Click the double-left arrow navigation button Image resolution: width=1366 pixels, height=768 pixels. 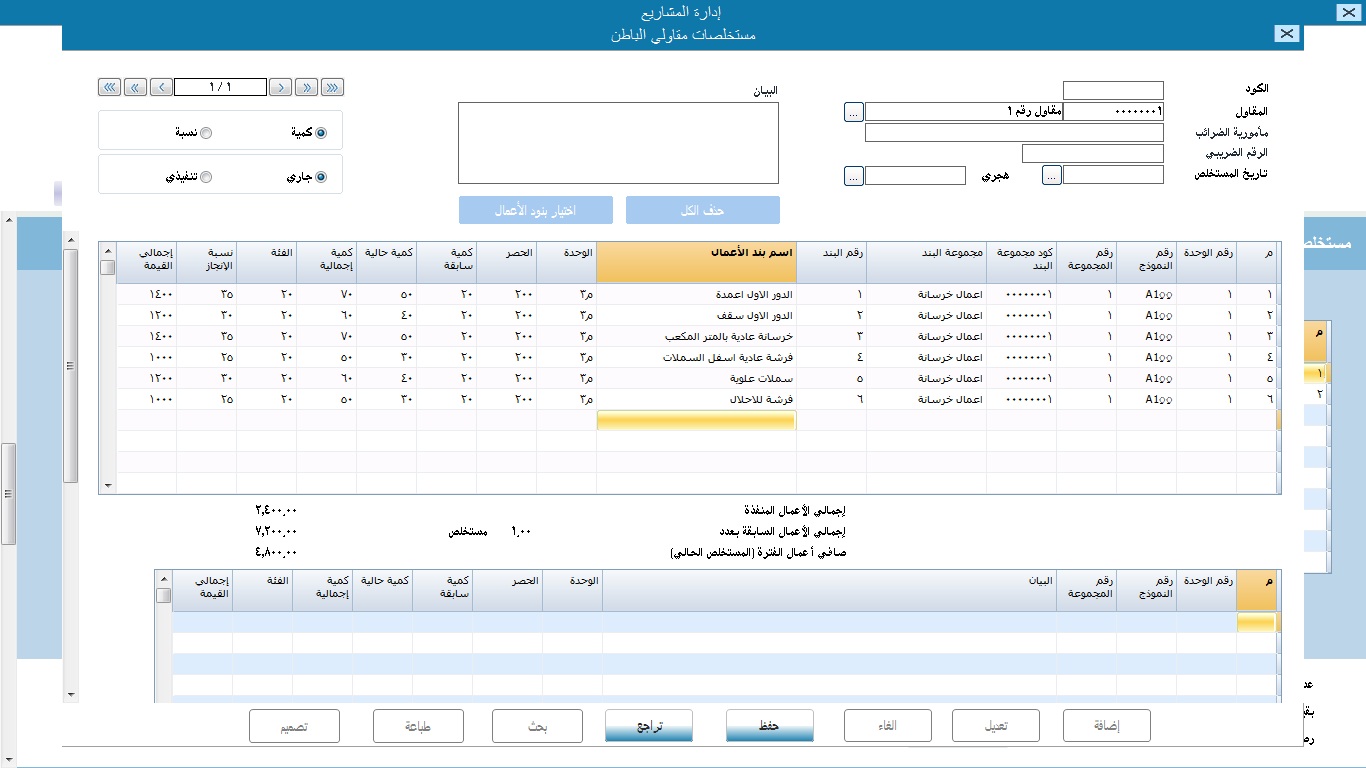(x=135, y=87)
